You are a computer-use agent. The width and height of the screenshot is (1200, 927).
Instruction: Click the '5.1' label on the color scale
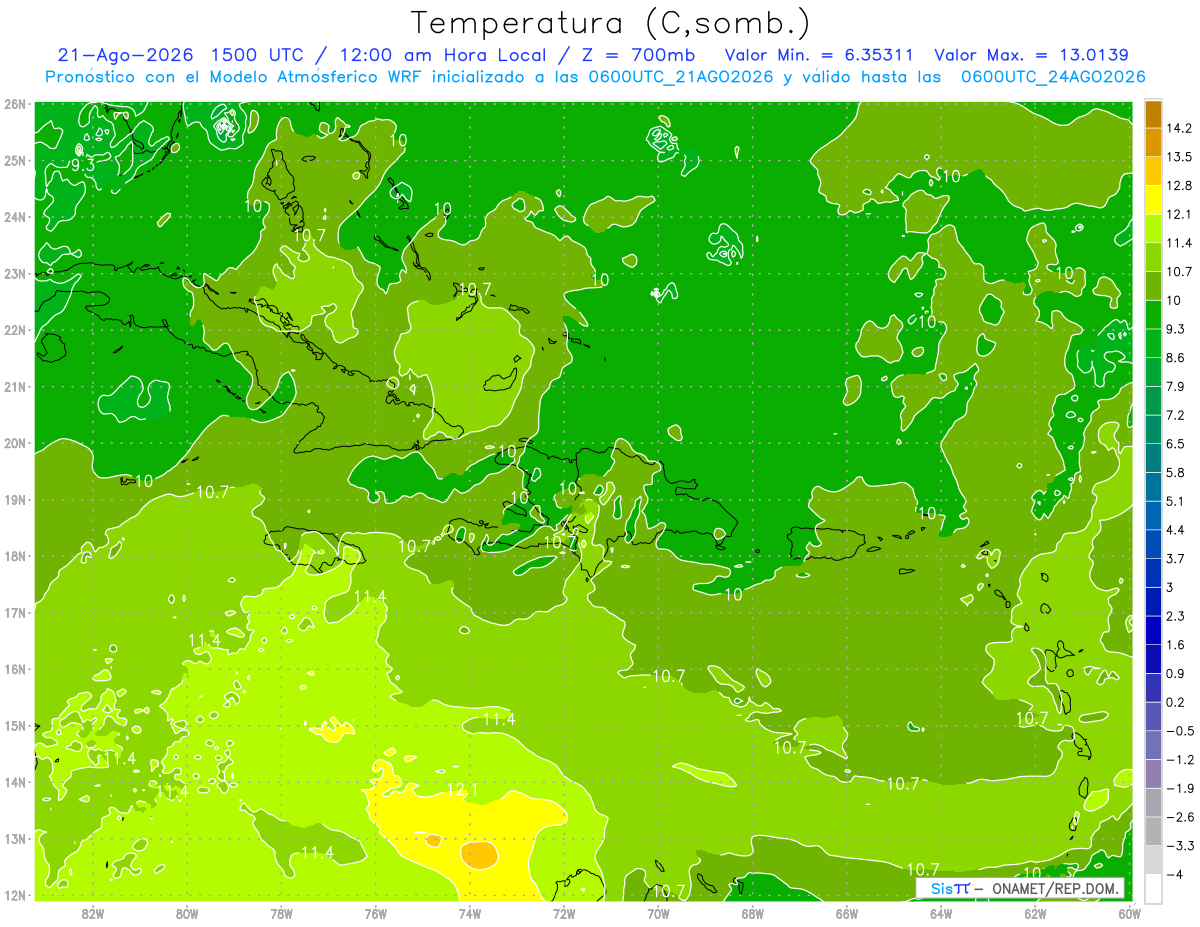[1175, 501]
